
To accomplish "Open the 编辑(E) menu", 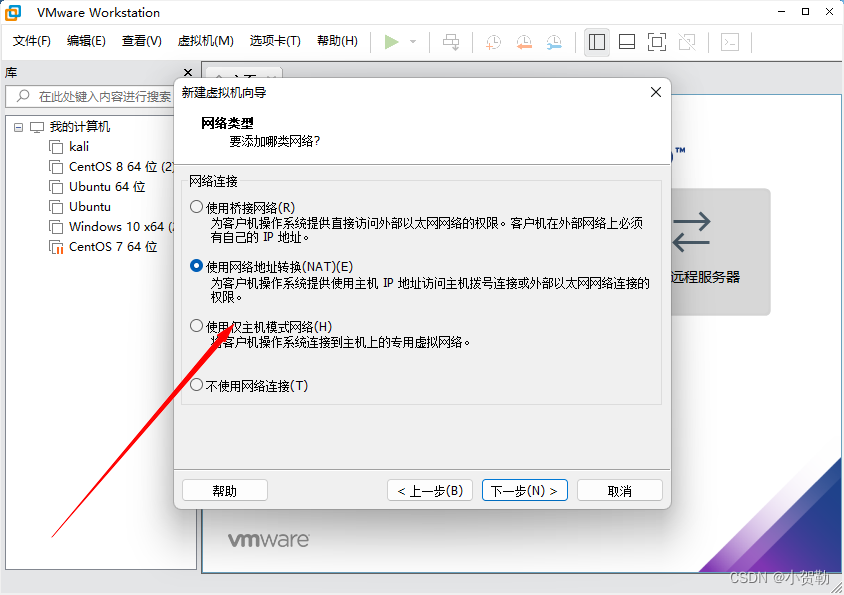I will pyautogui.click(x=86, y=41).
